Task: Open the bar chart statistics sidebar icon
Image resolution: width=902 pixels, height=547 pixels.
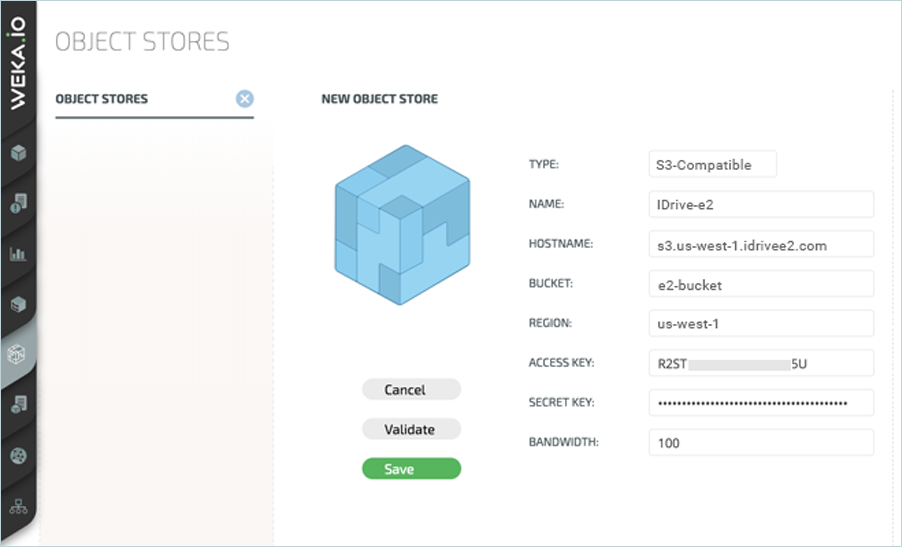Action: (x=18, y=254)
